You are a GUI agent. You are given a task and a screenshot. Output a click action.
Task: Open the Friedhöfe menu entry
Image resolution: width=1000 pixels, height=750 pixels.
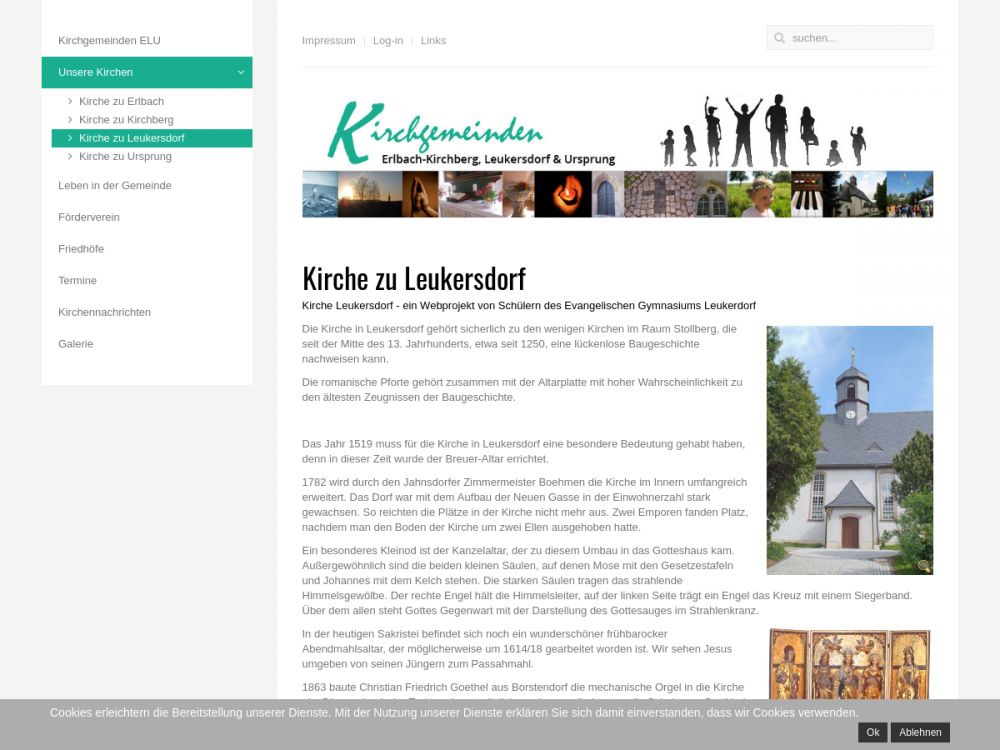tap(81, 249)
